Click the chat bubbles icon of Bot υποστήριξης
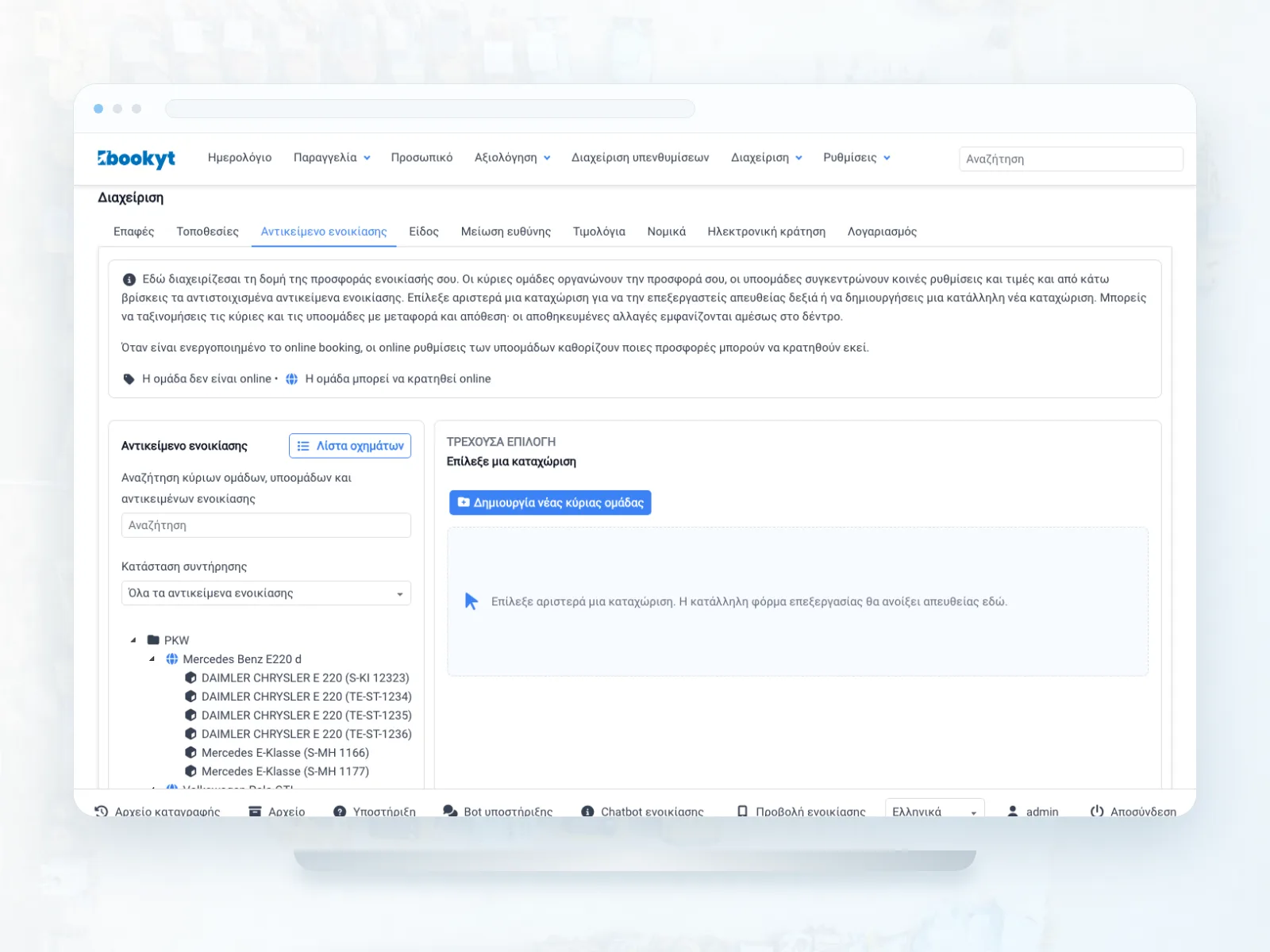The width and height of the screenshot is (1270, 952). 450,812
